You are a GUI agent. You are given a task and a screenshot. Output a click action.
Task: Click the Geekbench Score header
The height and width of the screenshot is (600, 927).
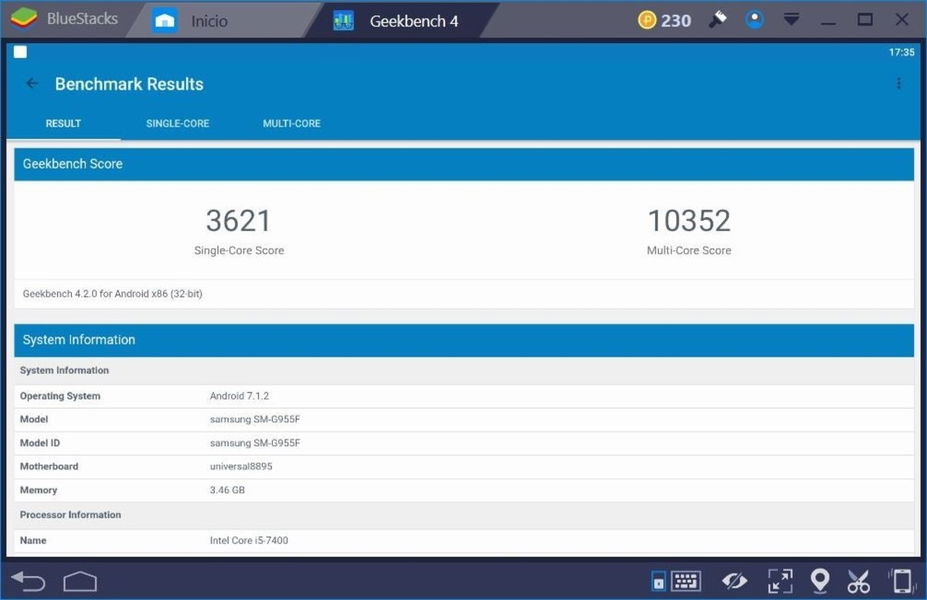click(x=464, y=164)
